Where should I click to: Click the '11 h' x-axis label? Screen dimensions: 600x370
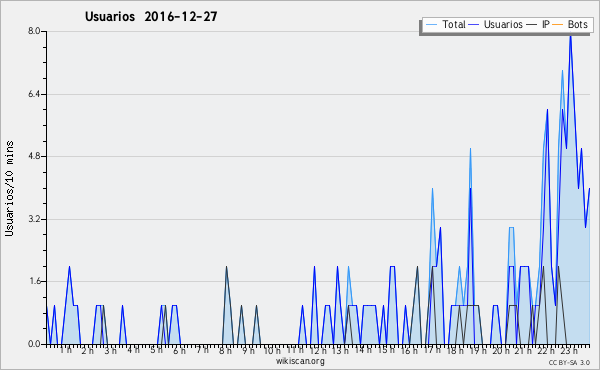pyautogui.click(x=295, y=350)
